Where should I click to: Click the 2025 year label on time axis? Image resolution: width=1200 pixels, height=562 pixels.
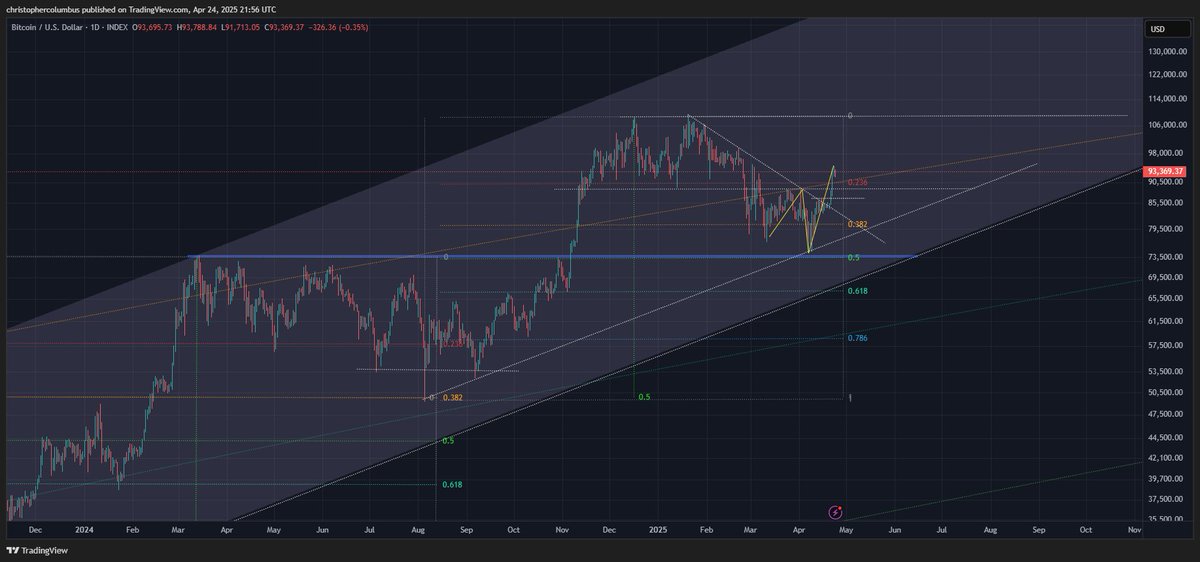(657, 528)
